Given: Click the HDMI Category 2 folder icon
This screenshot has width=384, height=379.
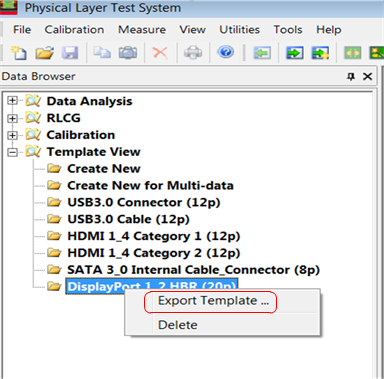Looking at the screenshot, I should pyautogui.click(x=54, y=253).
